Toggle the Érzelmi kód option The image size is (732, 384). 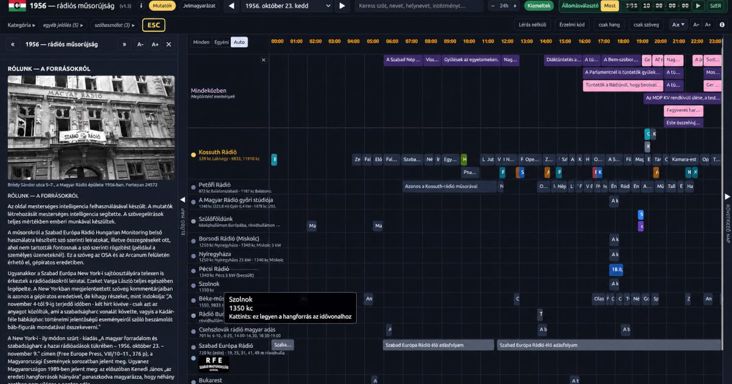[x=572, y=25]
